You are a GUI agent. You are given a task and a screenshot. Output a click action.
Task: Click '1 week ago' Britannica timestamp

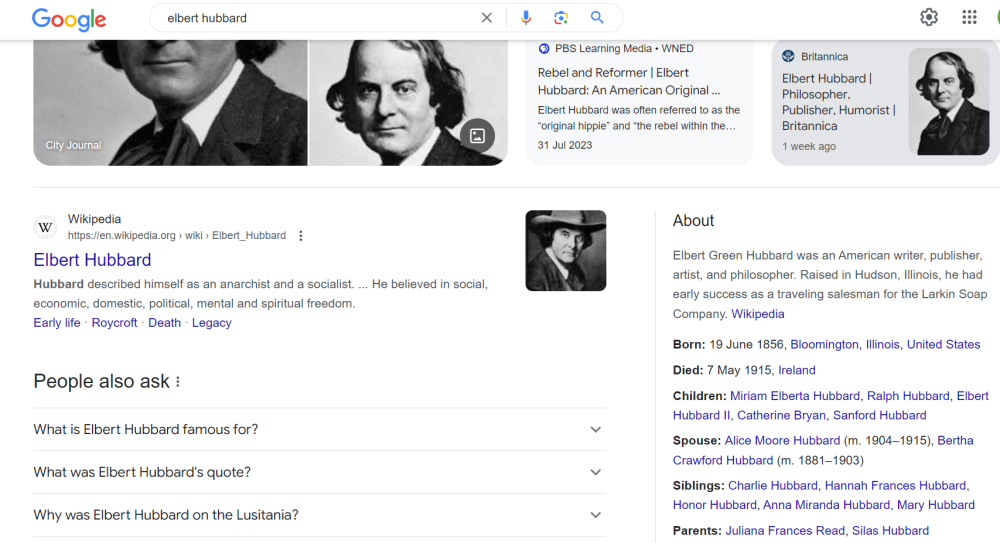pyautogui.click(x=809, y=147)
